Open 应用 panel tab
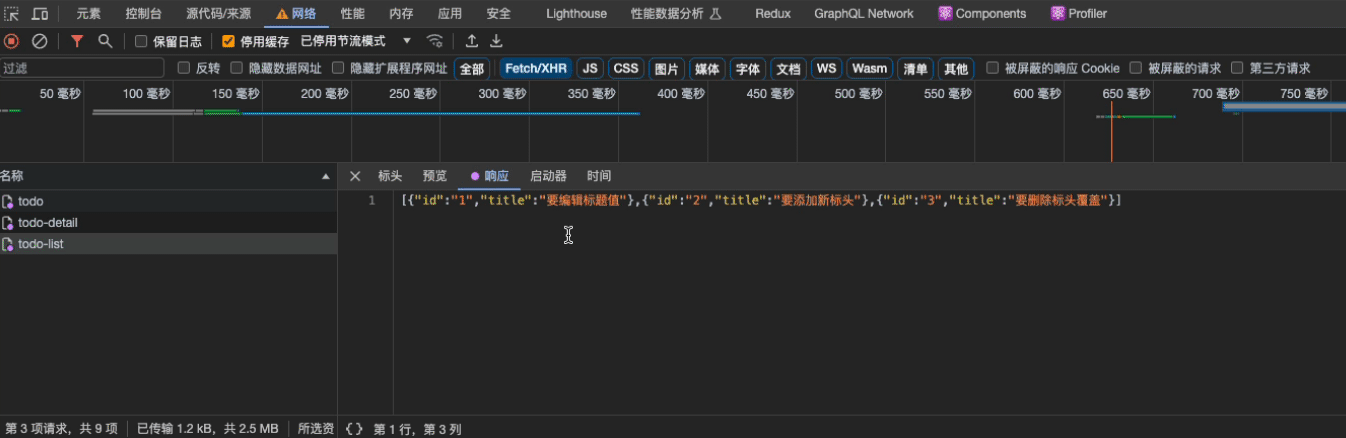The image size is (1346, 438). (450, 14)
